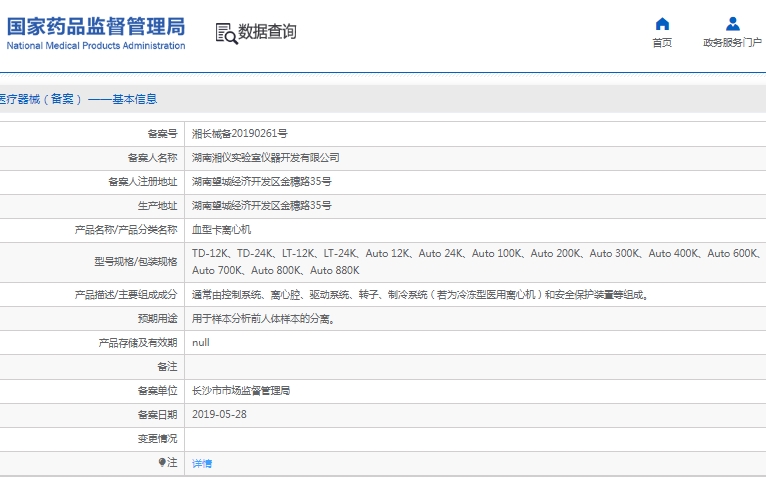The image size is (766, 485).
Task: Click the 数据查询 heading text
Action: click(267, 32)
